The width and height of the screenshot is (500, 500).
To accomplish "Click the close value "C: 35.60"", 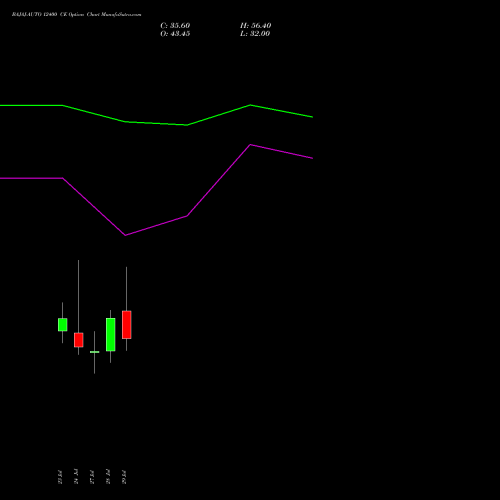I will click(x=175, y=26).
